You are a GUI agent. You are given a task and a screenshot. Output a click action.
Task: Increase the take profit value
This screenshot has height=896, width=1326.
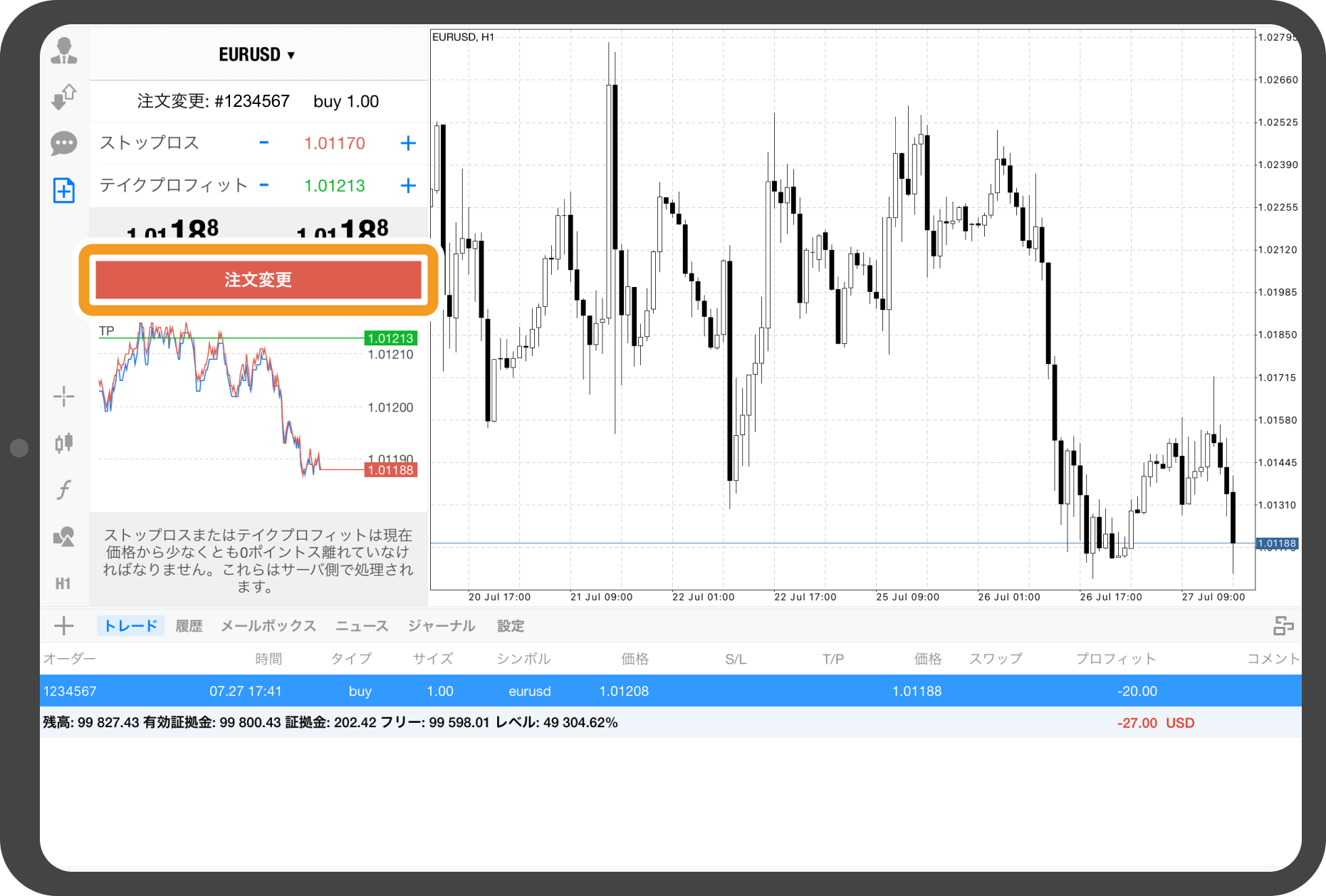tap(408, 186)
